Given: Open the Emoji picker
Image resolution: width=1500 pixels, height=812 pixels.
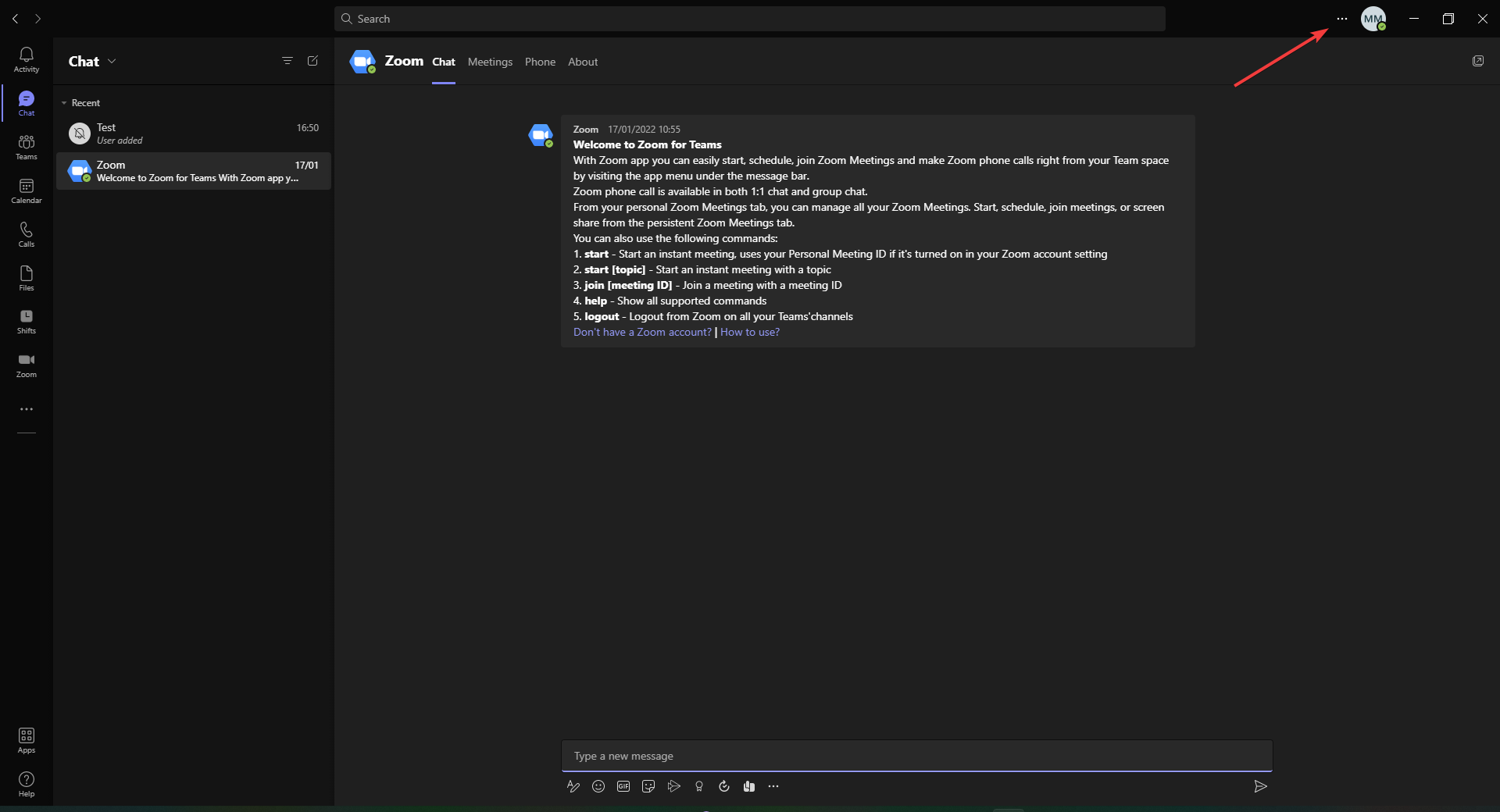Looking at the screenshot, I should 598,786.
